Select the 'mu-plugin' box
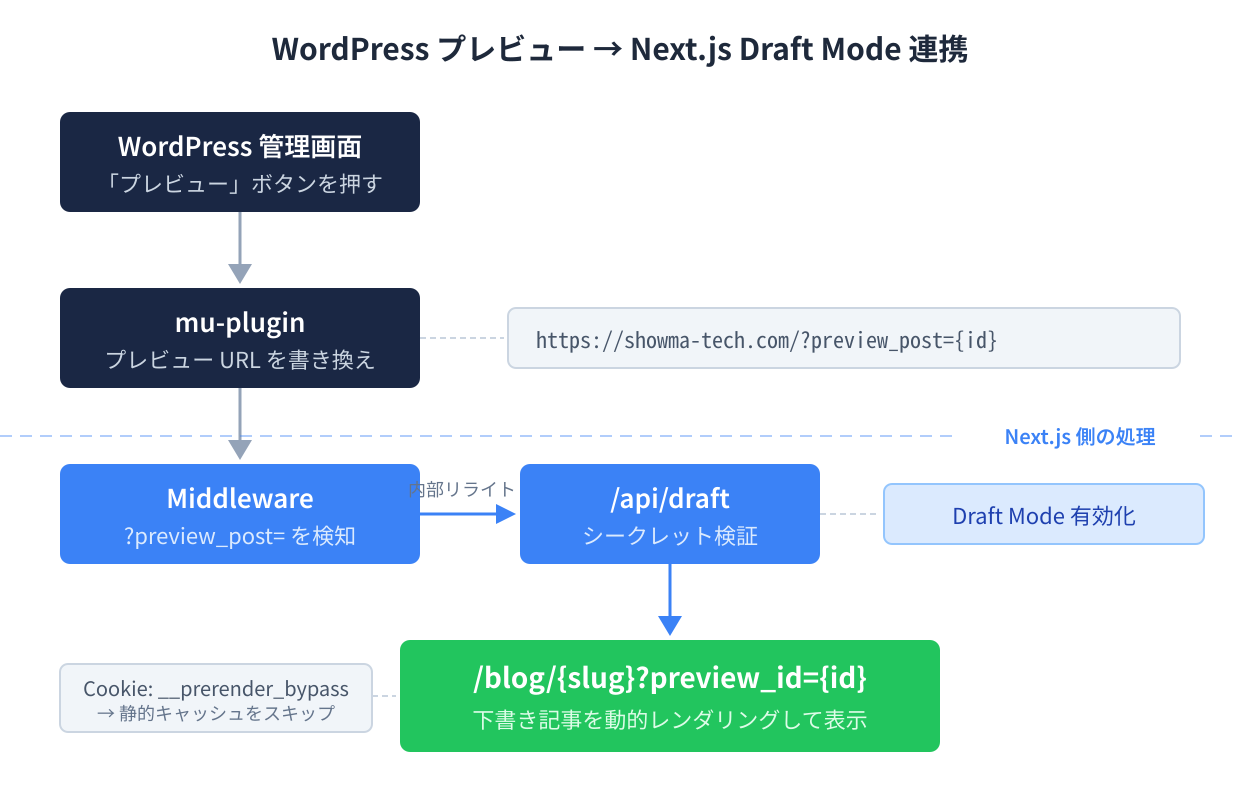Image resolution: width=1240 pixels, height=800 pixels. [x=240, y=338]
